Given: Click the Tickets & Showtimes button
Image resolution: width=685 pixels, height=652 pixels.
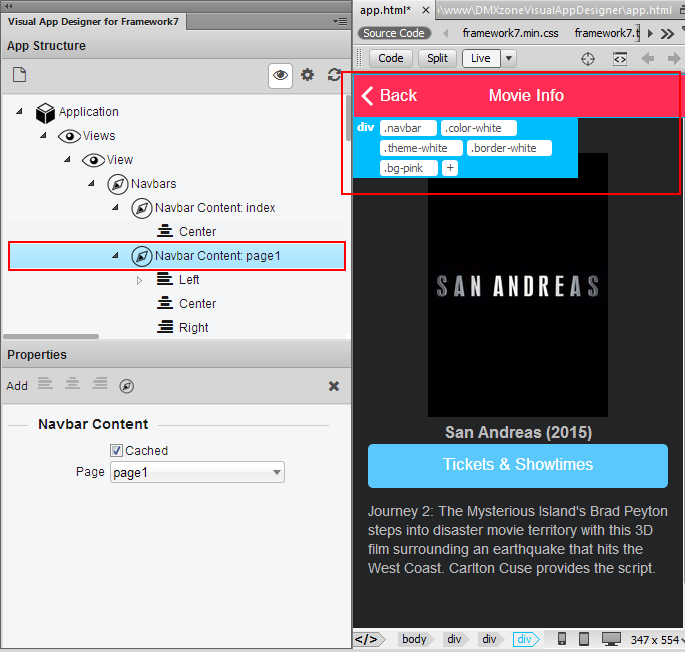Looking at the screenshot, I should coord(518,465).
